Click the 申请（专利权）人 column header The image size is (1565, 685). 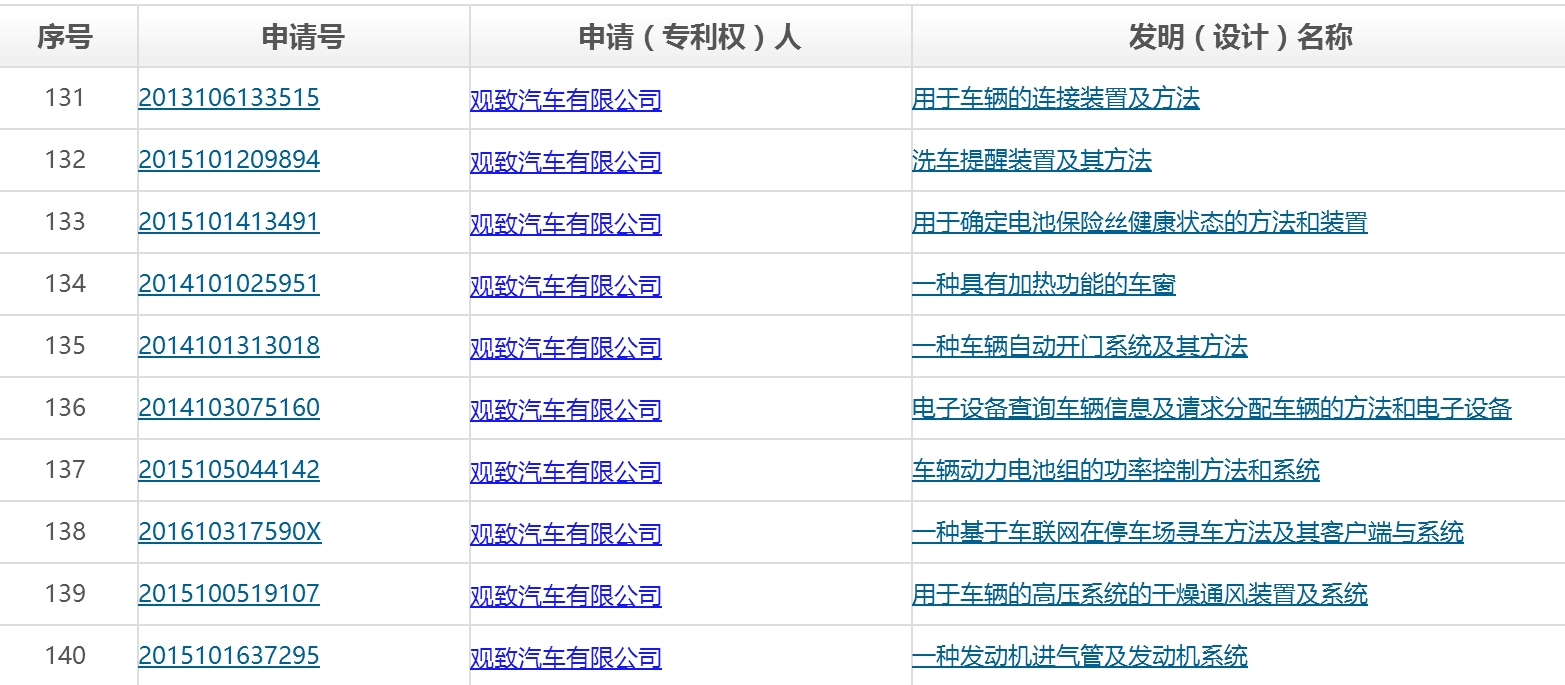point(690,37)
